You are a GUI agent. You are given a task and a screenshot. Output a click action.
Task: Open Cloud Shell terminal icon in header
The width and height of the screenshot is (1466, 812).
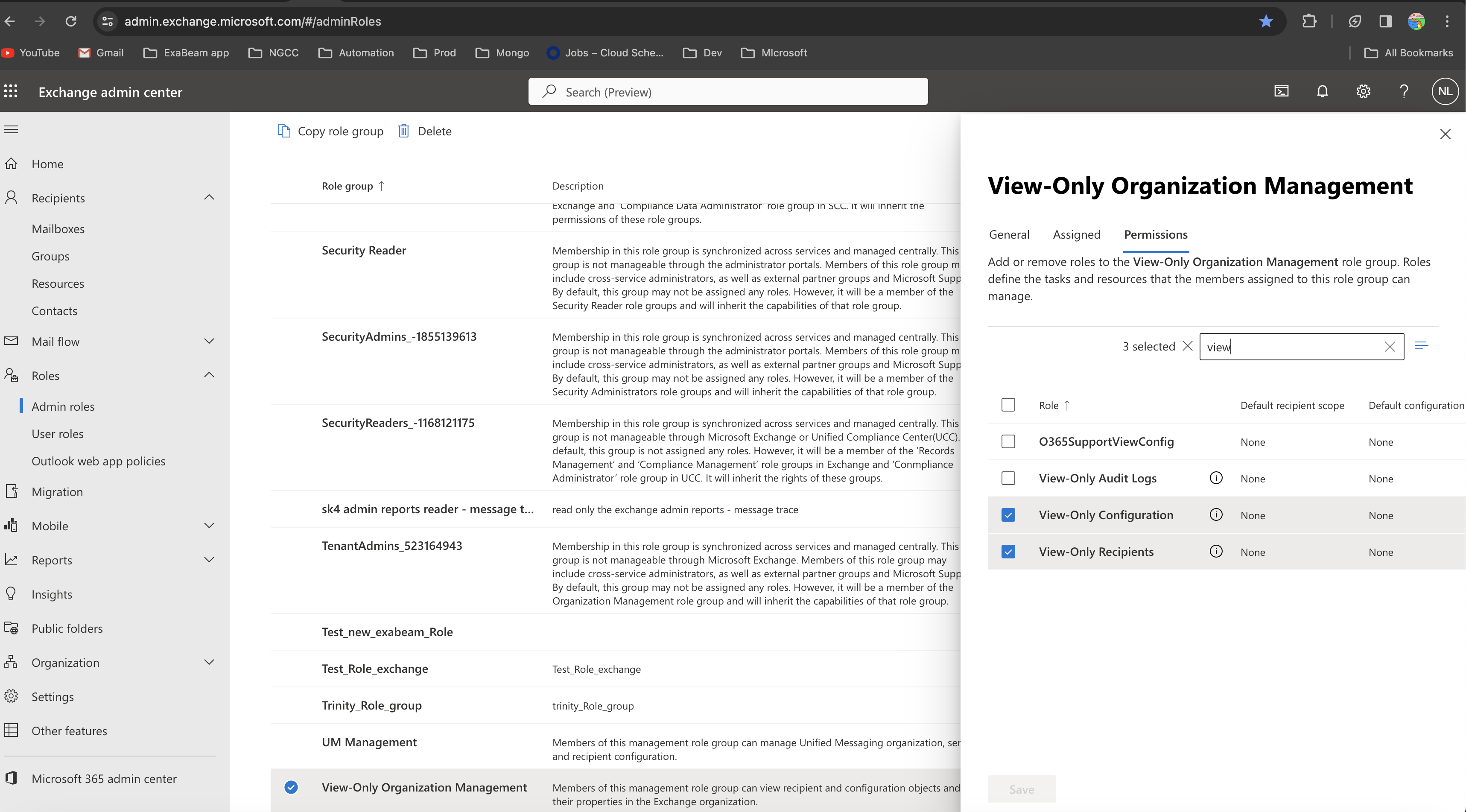pyautogui.click(x=1281, y=92)
